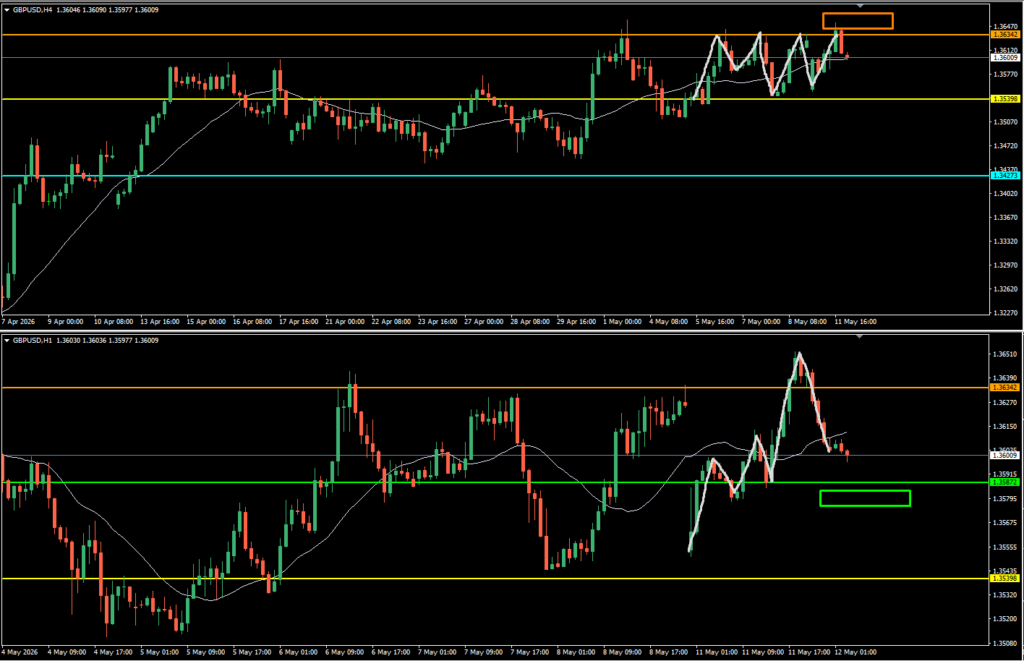Click the 1.32620 value on H4 price scale
Screen dimensions: 1024x661
pyautogui.click(x=1005, y=289)
